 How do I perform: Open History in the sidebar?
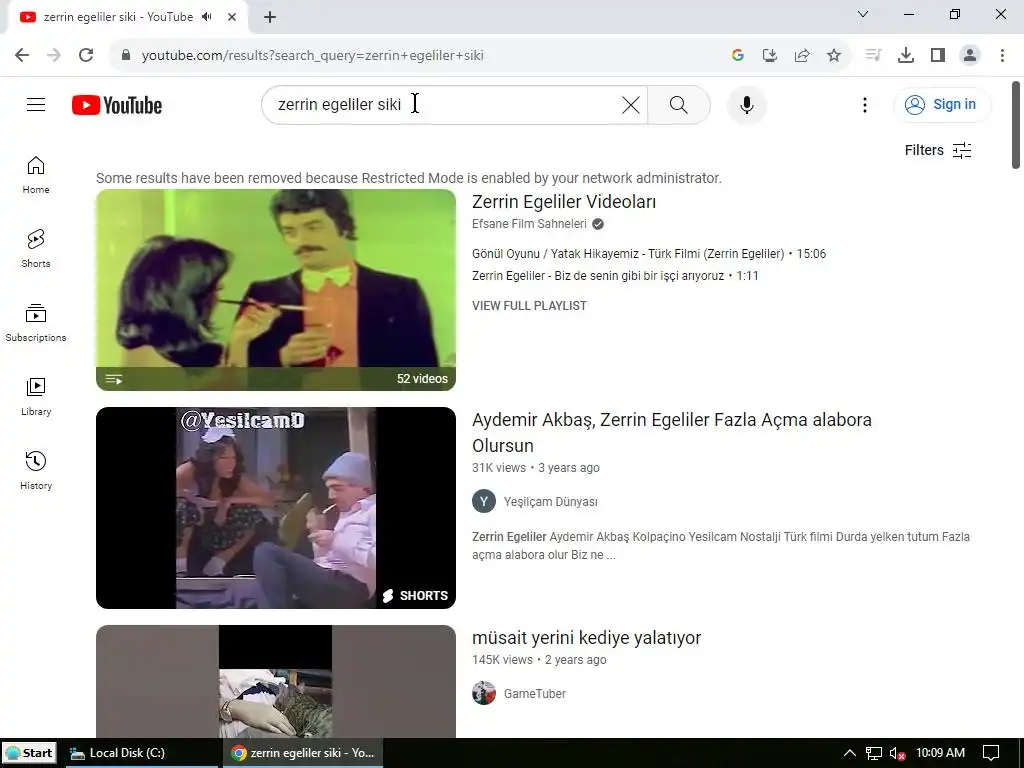pos(36,470)
